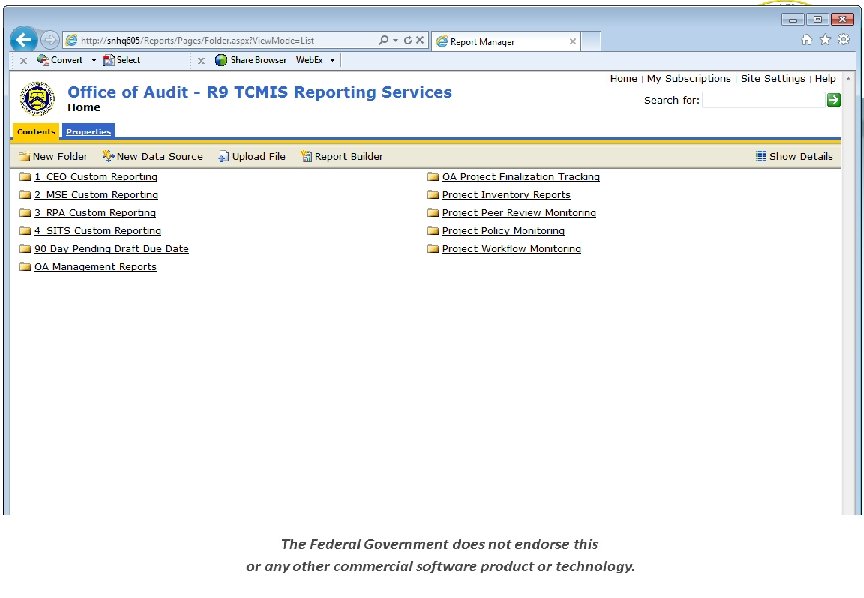Image resolution: width=864 pixels, height=598 pixels.
Task: Open the address bar search dropdown arrow
Action: [x=395, y=40]
